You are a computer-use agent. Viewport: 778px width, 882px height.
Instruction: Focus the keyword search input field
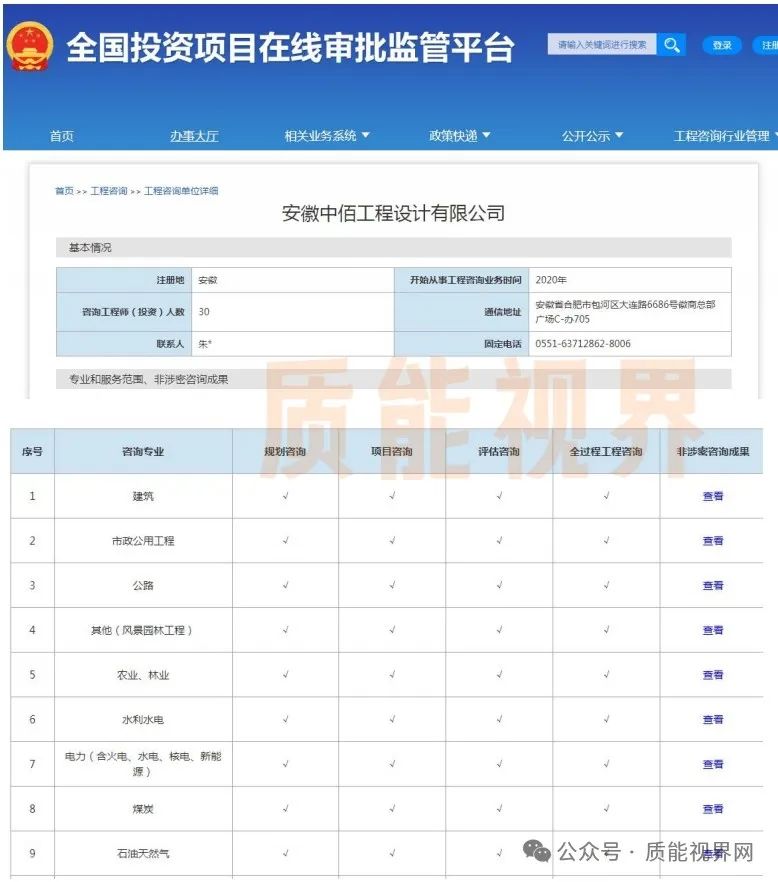(602, 44)
